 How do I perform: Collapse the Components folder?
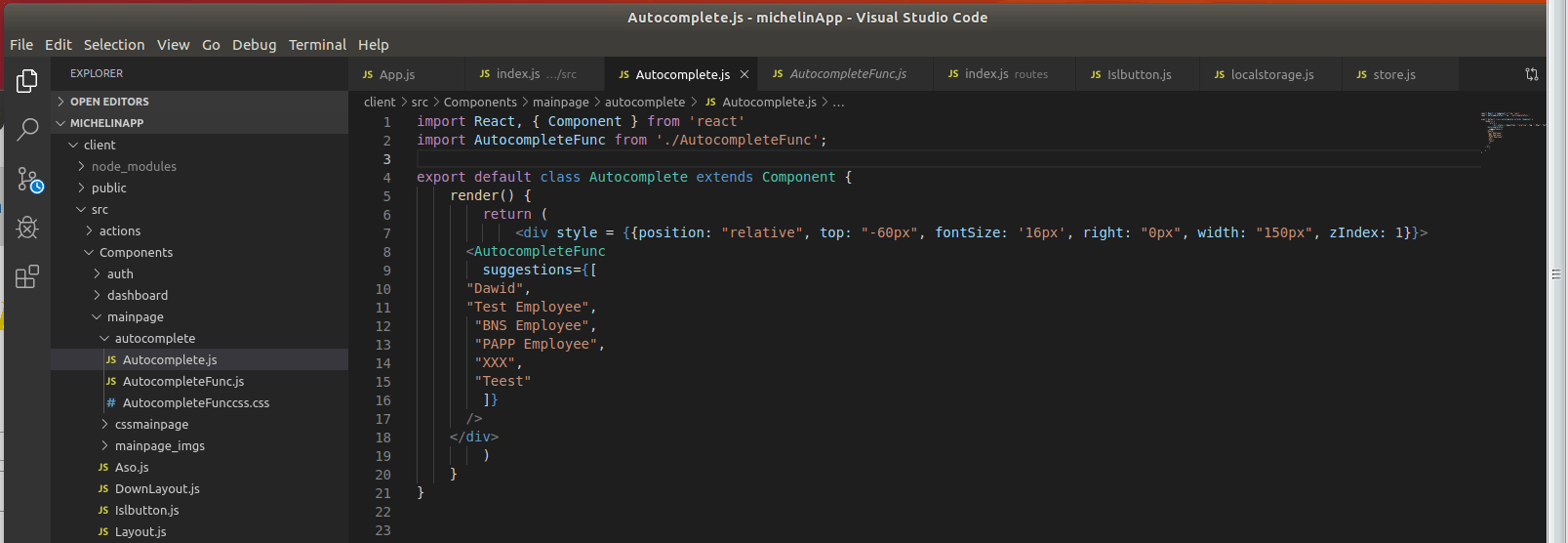[89, 252]
